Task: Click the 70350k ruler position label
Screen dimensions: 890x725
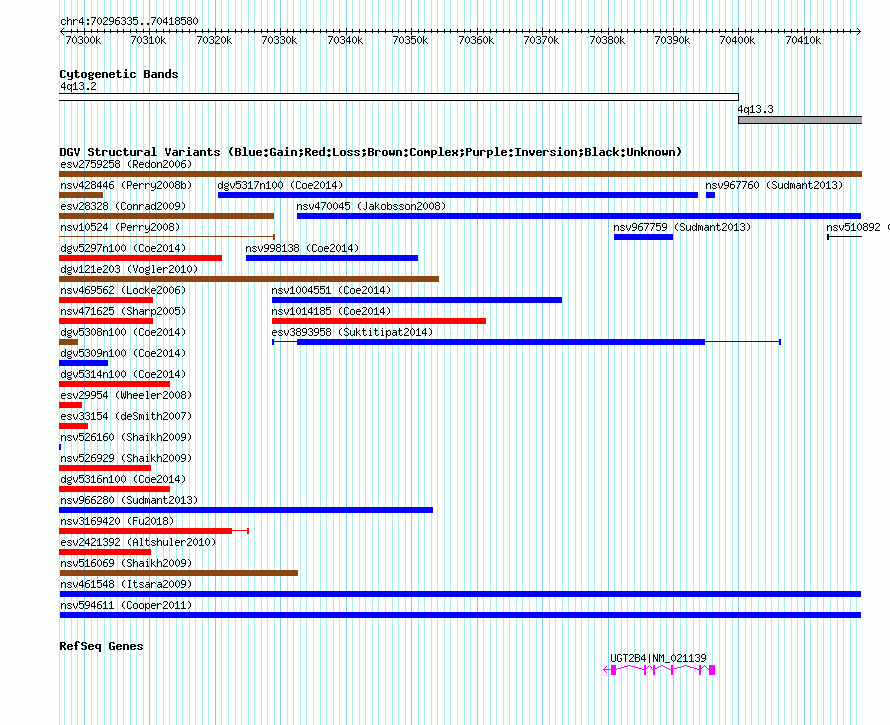Action: coord(410,40)
